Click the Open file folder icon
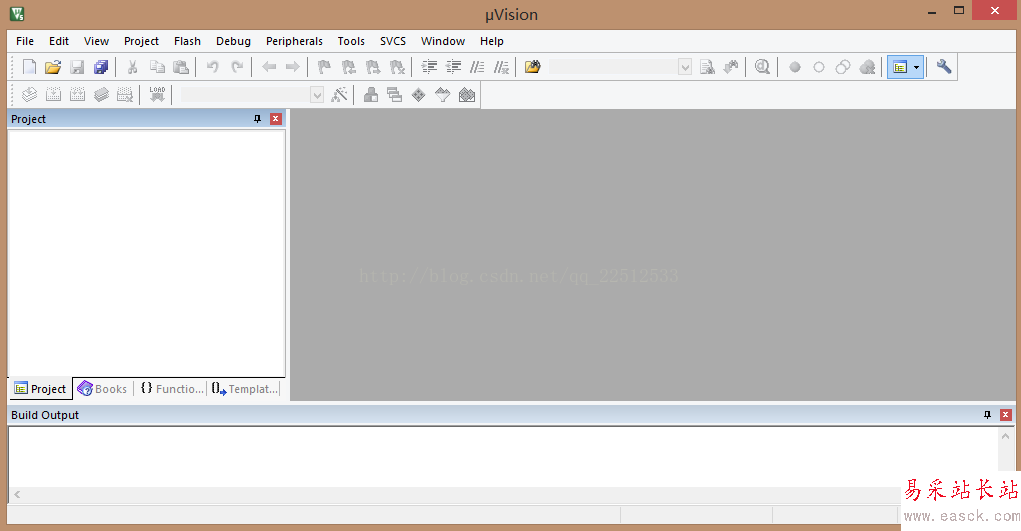 [x=53, y=66]
